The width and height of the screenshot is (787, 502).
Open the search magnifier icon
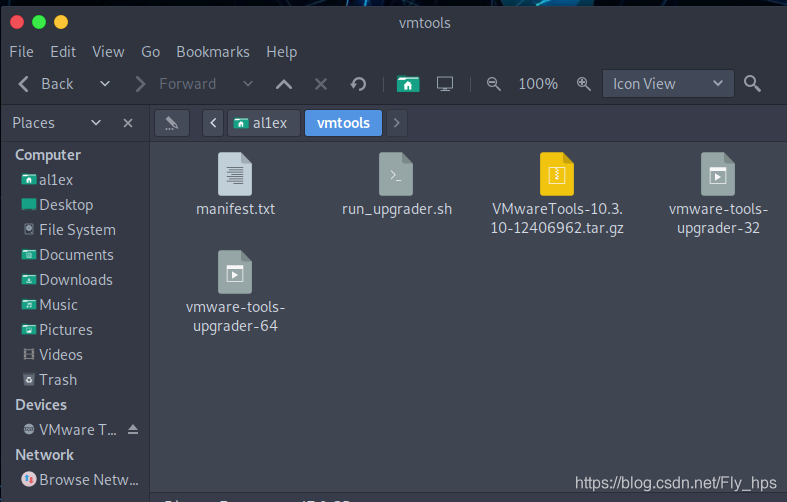(x=752, y=84)
